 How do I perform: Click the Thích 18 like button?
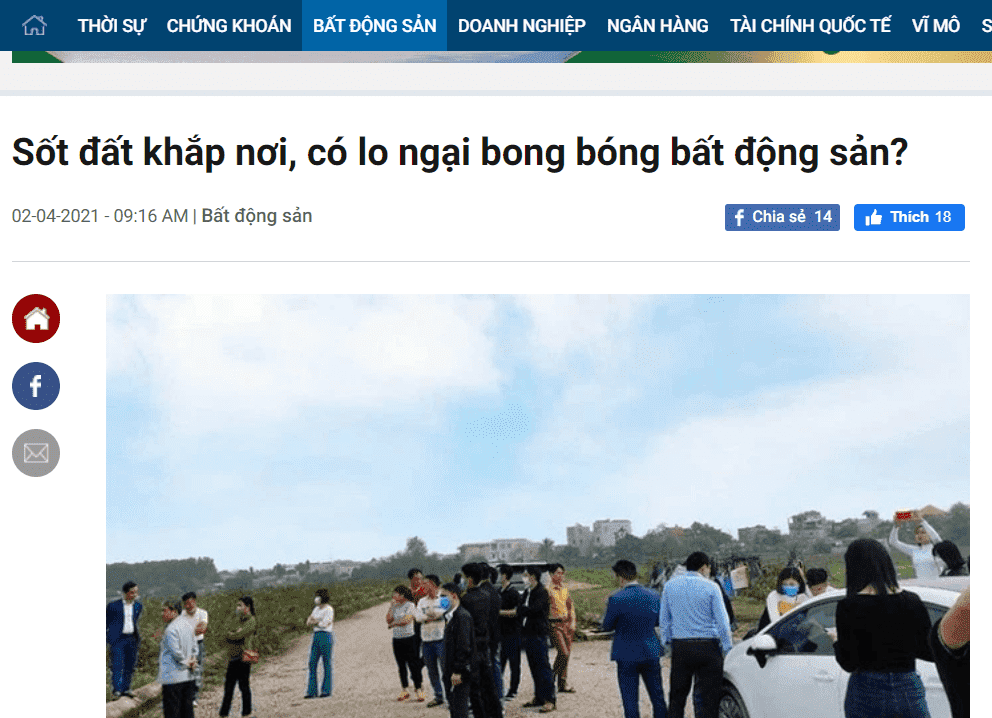(909, 218)
